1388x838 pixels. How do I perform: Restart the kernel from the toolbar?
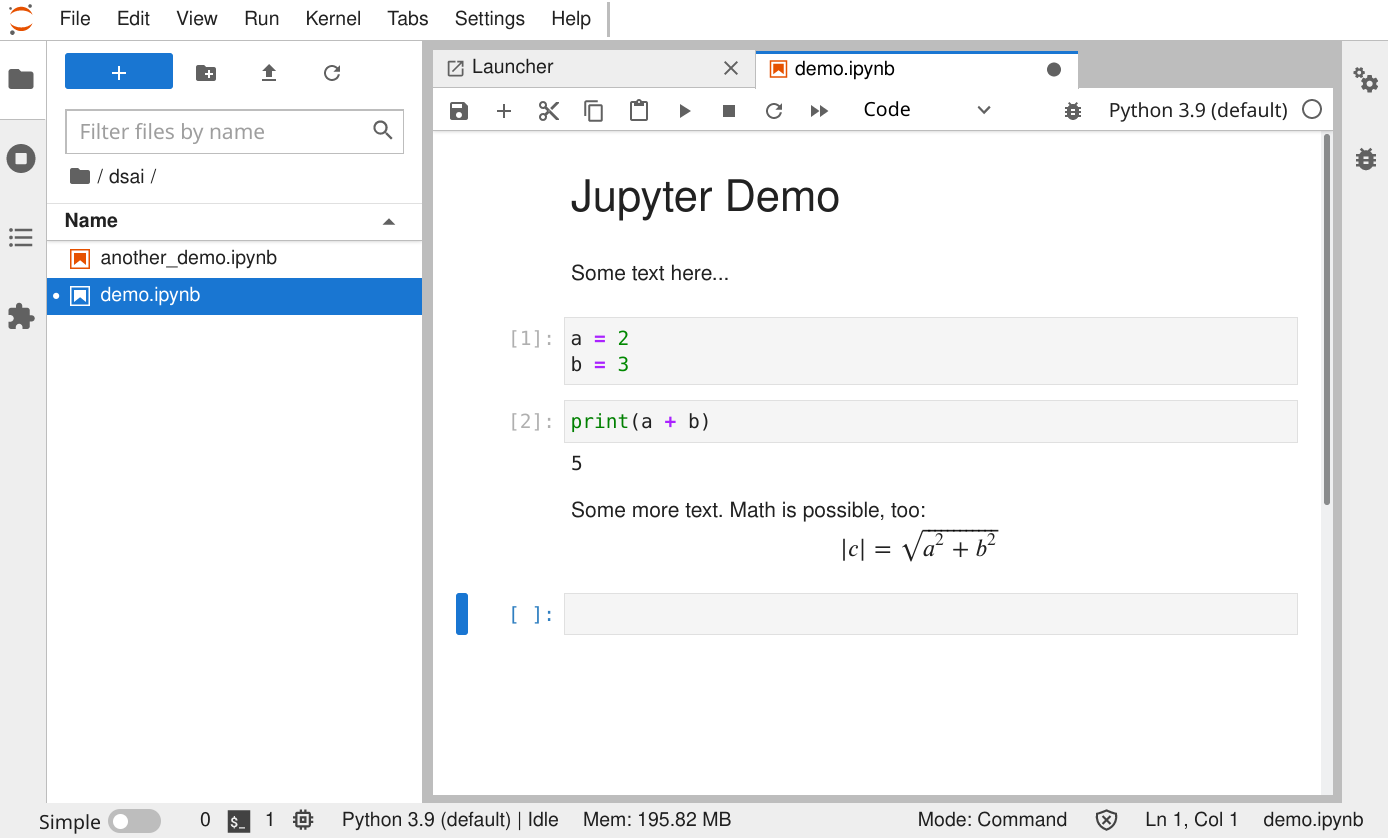[773, 111]
